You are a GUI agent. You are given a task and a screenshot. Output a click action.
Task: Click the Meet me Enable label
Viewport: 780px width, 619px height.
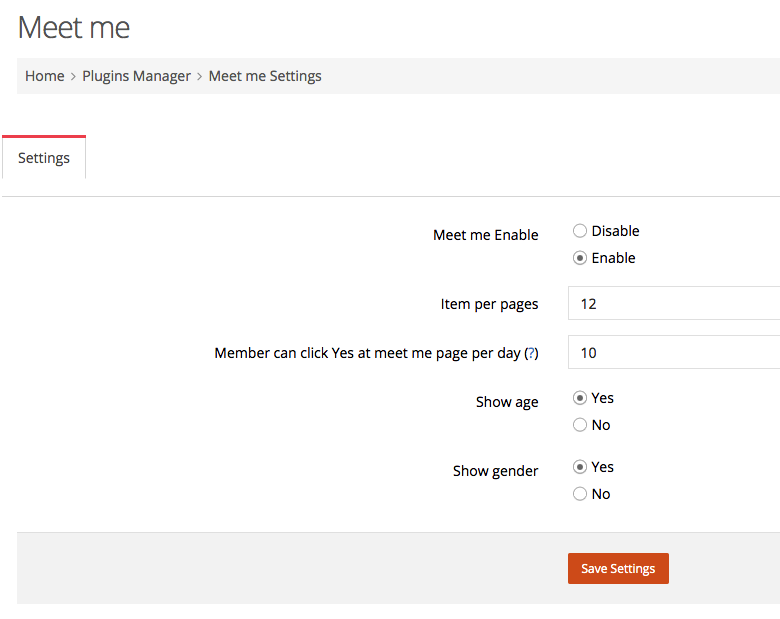tap(486, 235)
